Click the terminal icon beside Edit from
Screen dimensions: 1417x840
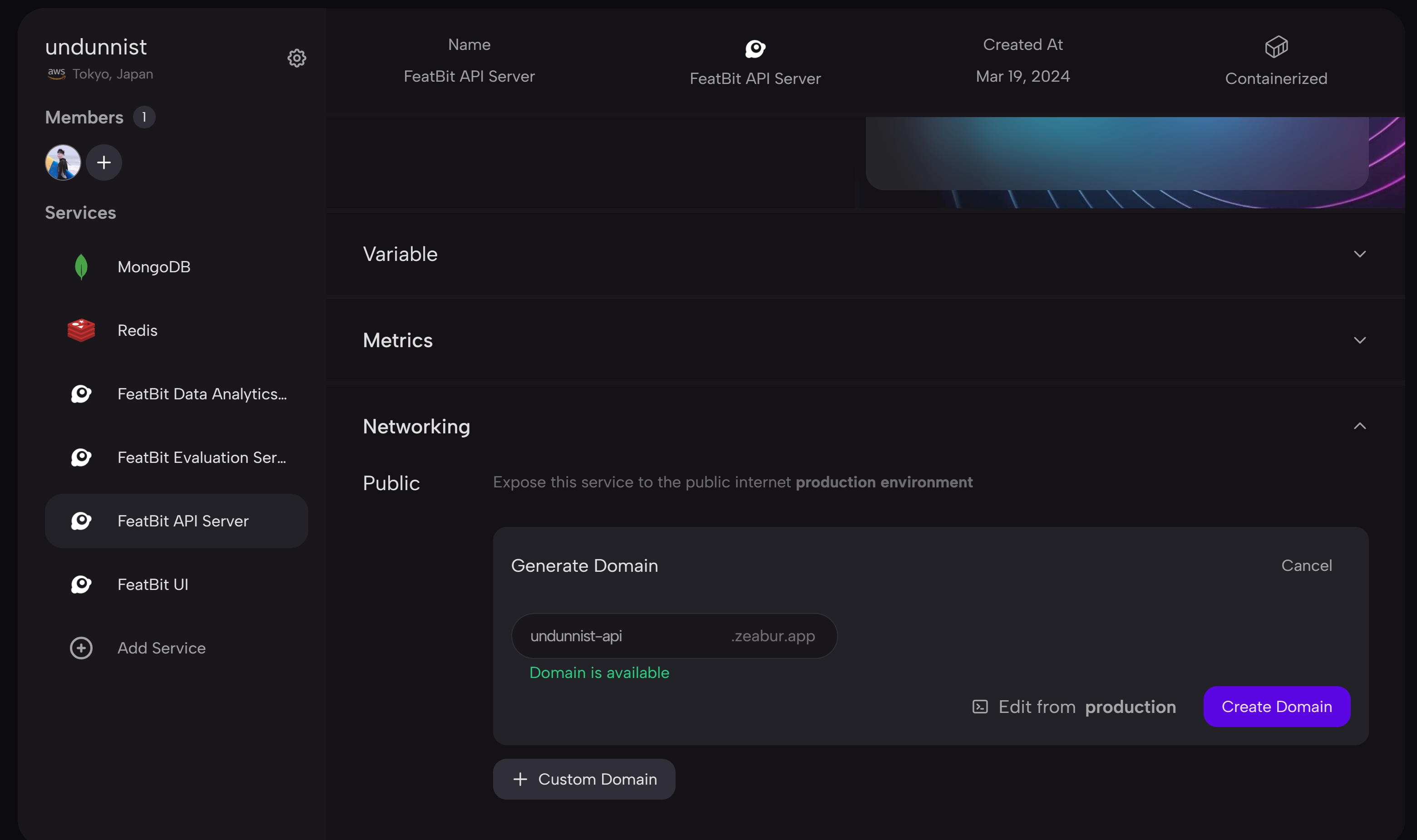[x=980, y=707]
